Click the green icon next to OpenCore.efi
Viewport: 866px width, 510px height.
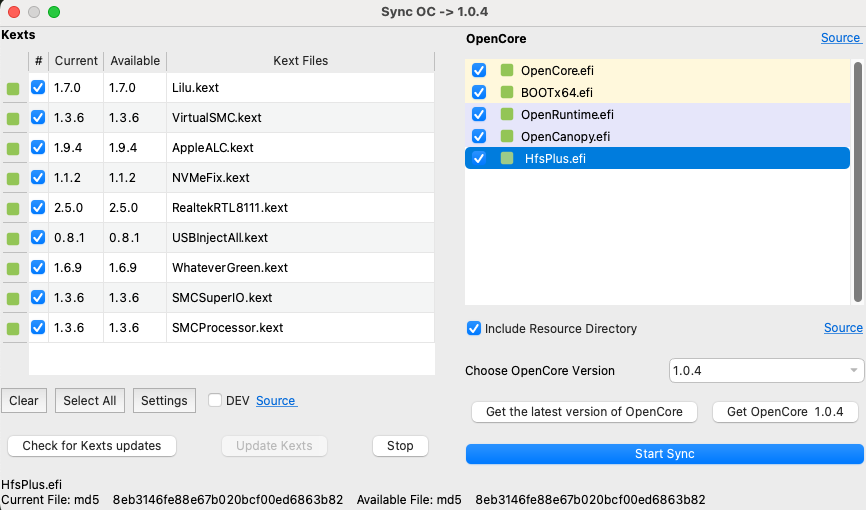coord(507,71)
